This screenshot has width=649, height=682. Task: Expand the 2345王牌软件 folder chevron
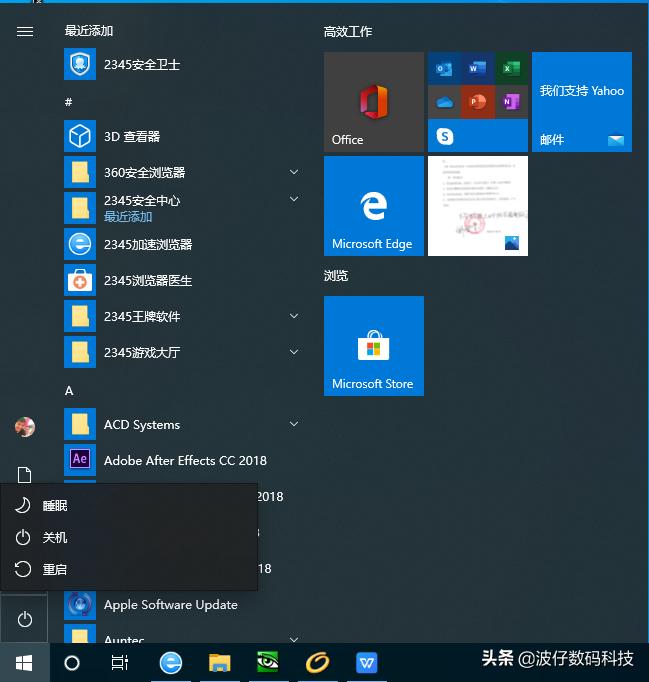294,316
